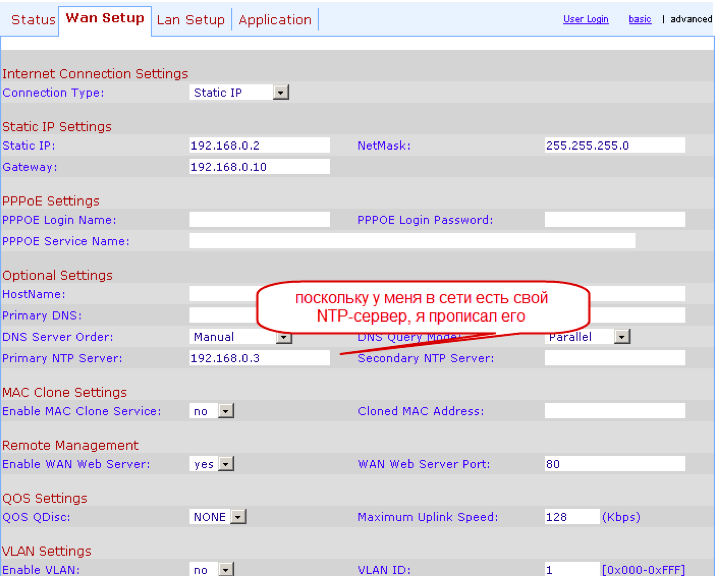Select the Wan Setup tab
The image size is (715, 576).
click(105, 18)
